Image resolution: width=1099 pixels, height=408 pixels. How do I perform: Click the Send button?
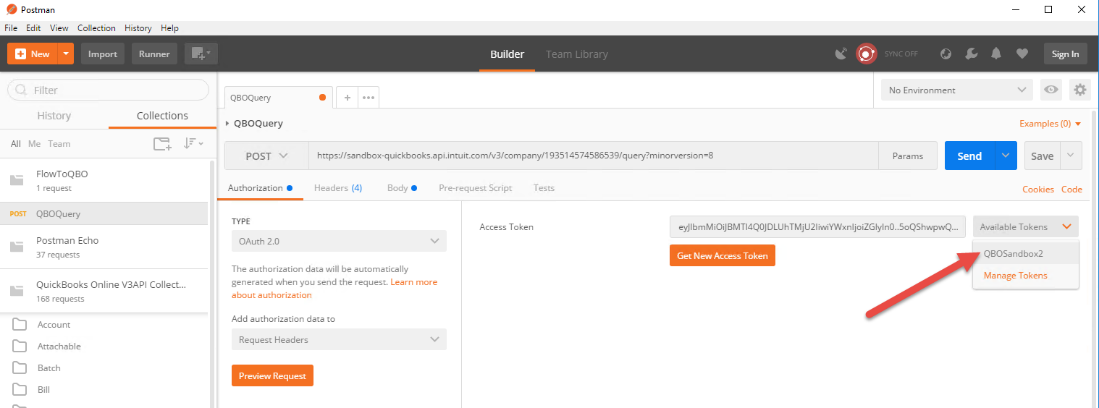(x=970, y=156)
